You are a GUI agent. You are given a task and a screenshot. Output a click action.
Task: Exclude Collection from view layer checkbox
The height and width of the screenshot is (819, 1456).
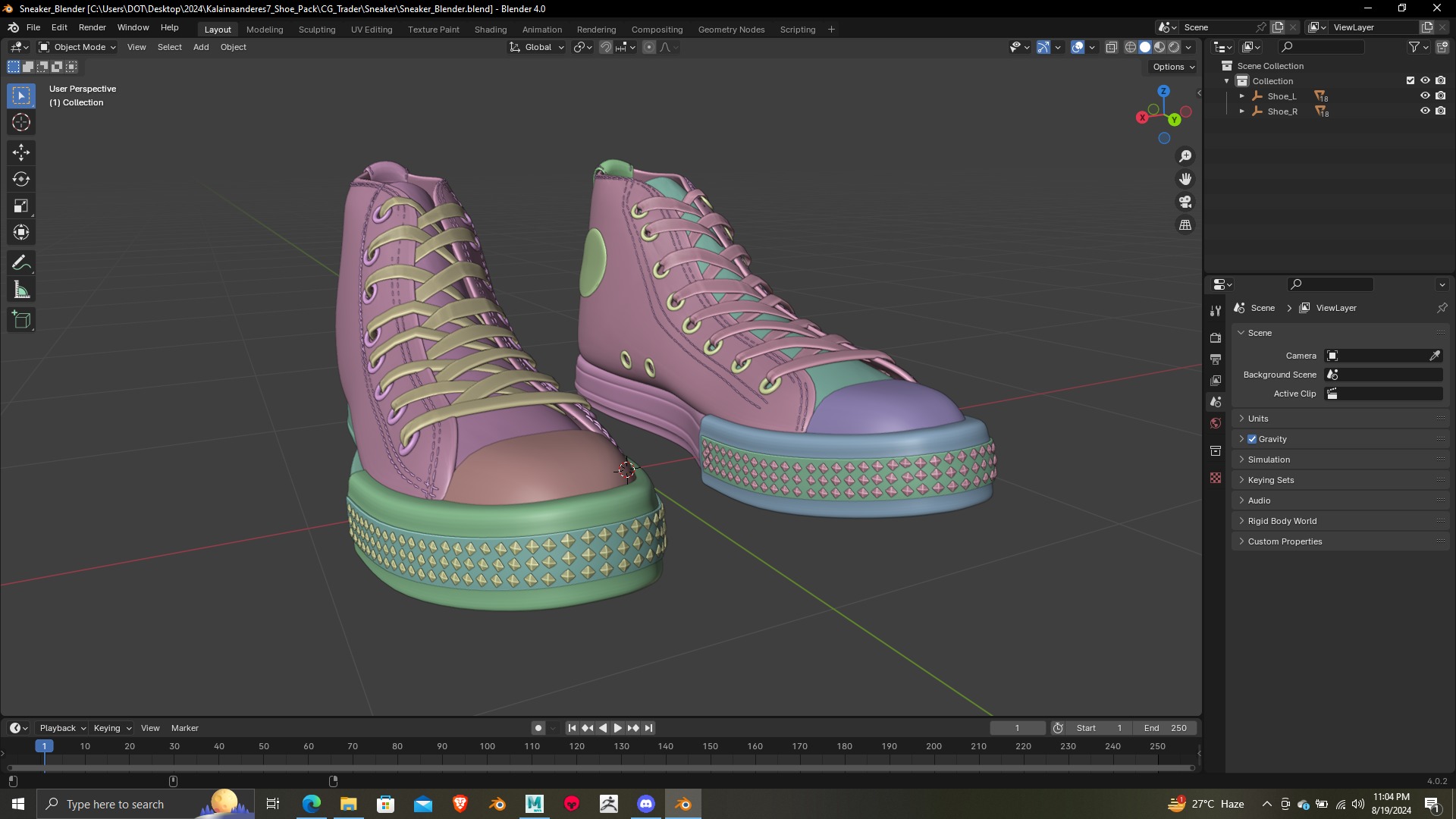[1410, 80]
